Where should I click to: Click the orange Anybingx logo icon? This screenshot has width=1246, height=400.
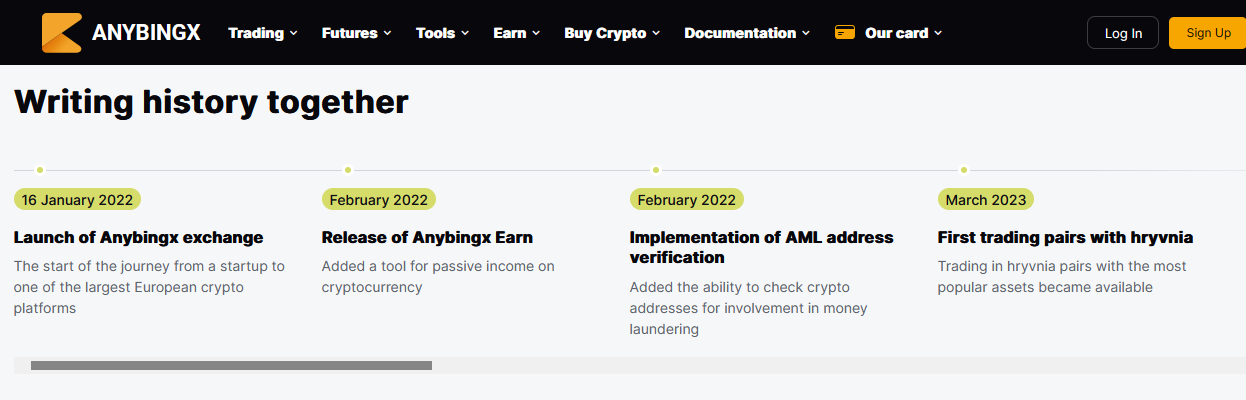pyautogui.click(x=61, y=33)
